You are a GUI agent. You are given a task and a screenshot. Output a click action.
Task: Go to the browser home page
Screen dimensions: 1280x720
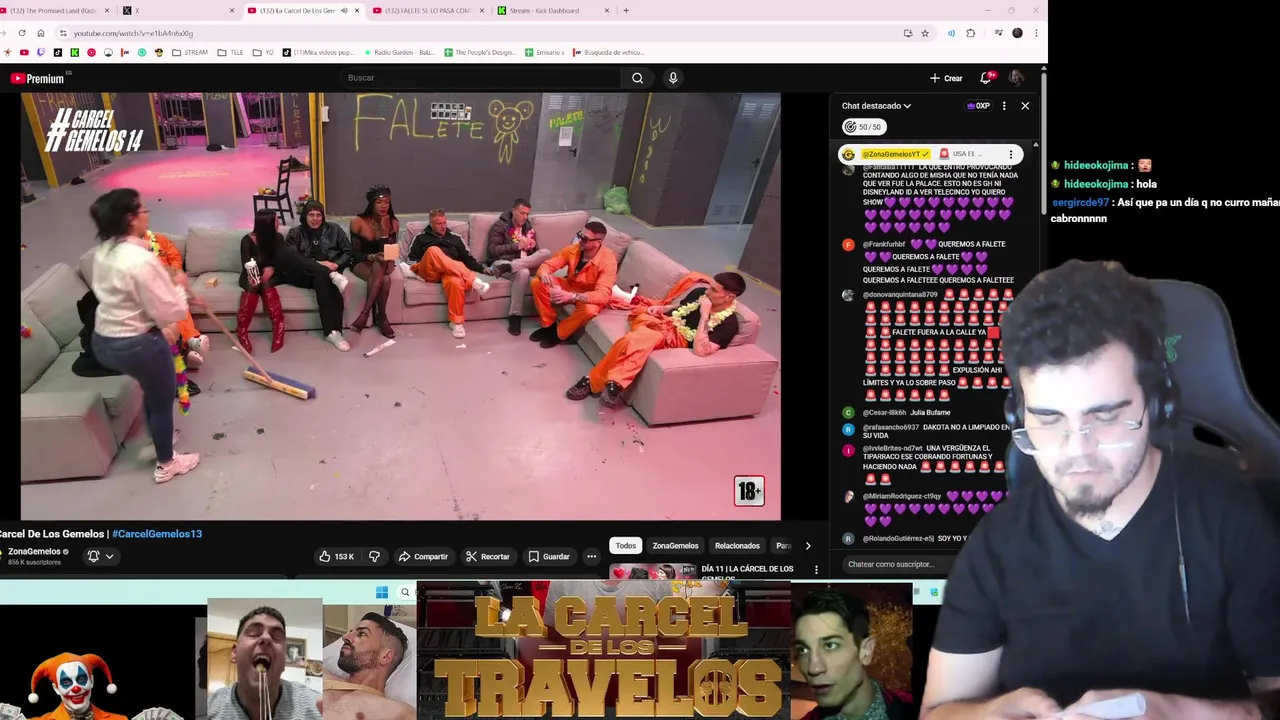40,33
